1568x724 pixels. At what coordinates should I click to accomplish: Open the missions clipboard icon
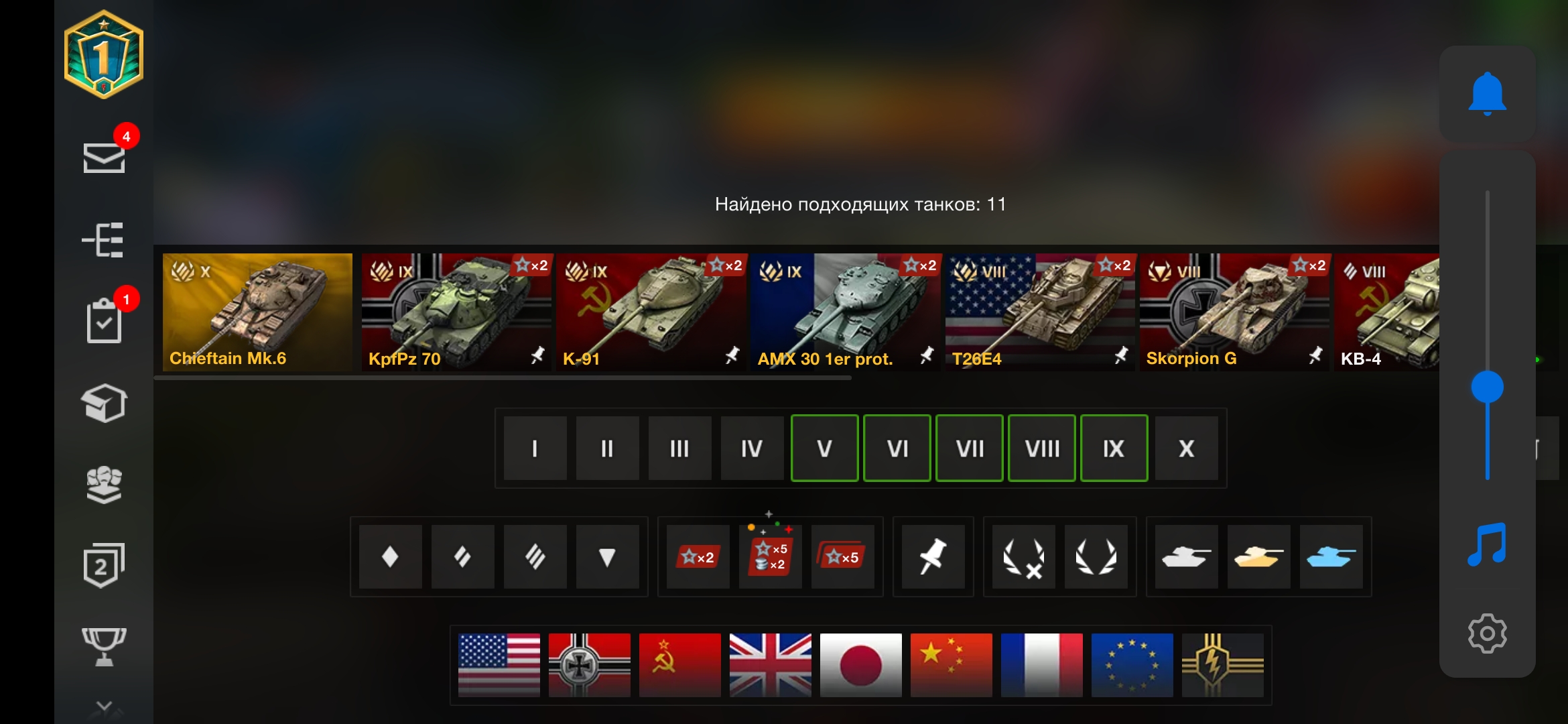pyautogui.click(x=104, y=320)
